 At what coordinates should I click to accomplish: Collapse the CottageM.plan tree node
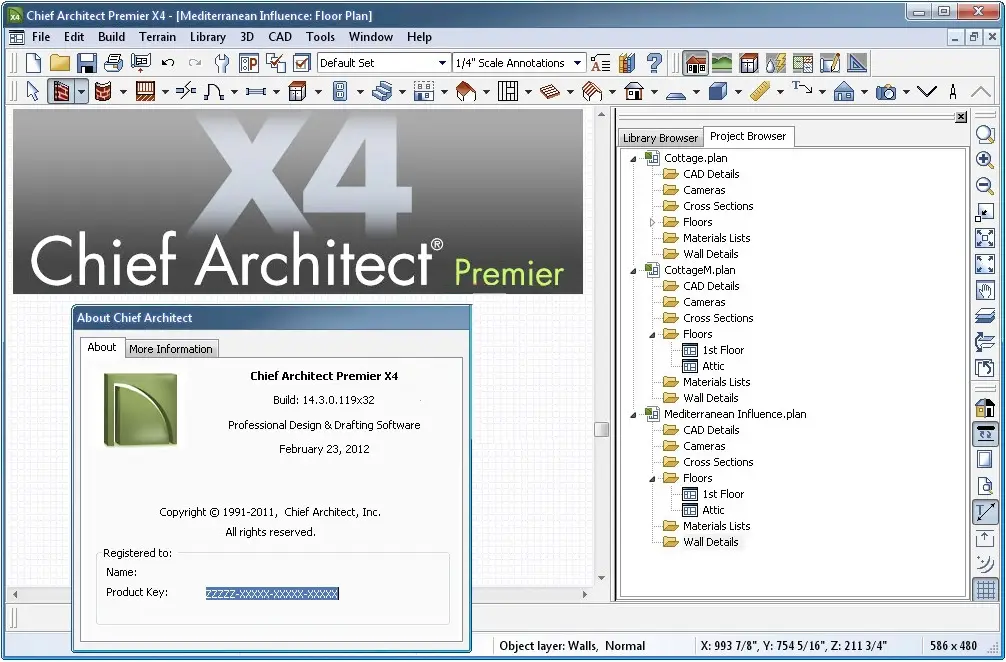pyautogui.click(x=633, y=271)
